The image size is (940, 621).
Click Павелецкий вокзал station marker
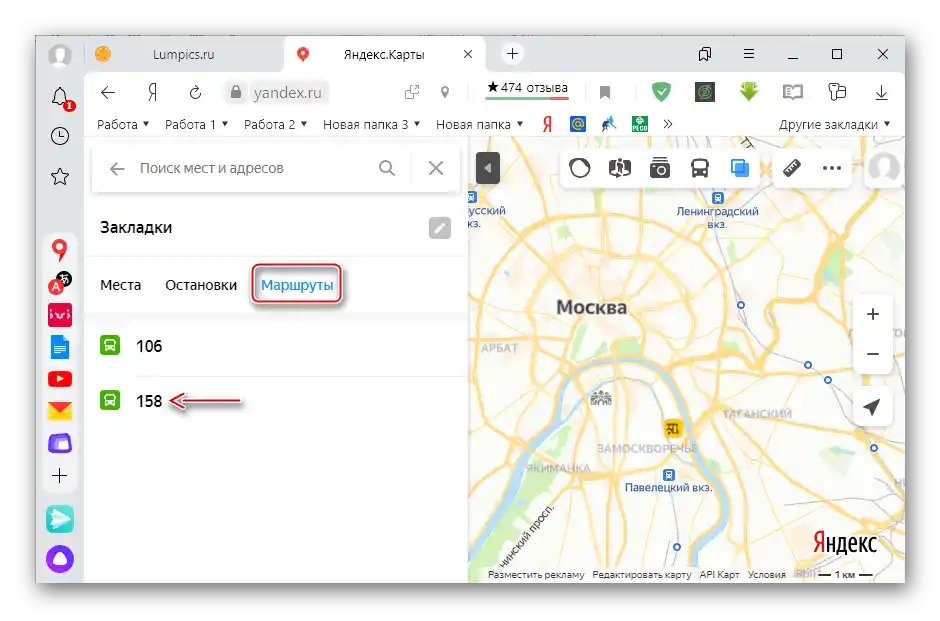pyautogui.click(x=669, y=475)
